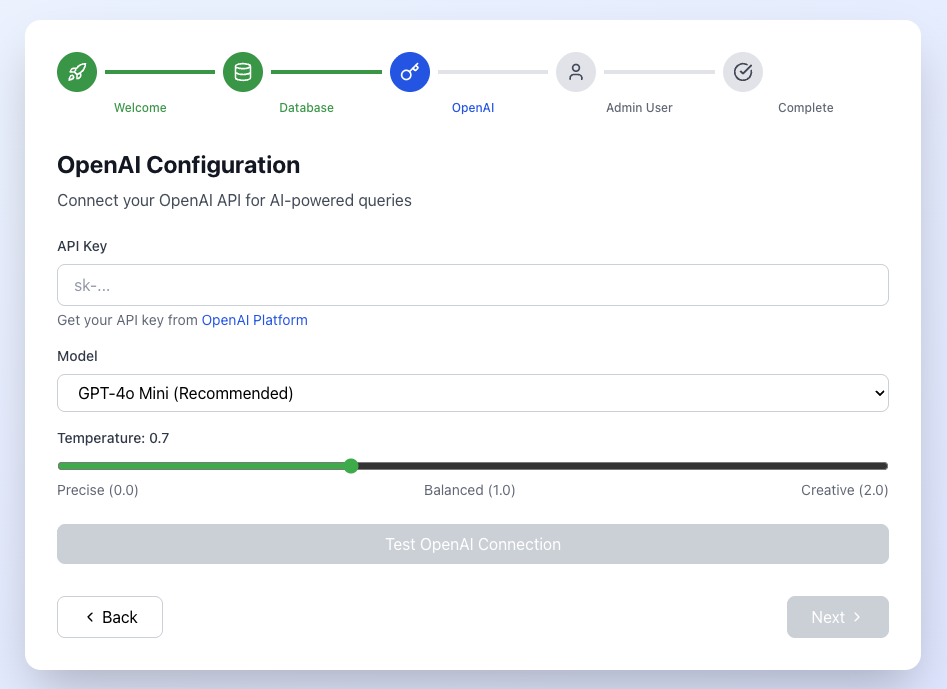Click the rocket icon for the Welcome step
947x689 pixels.
pos(77,72)
